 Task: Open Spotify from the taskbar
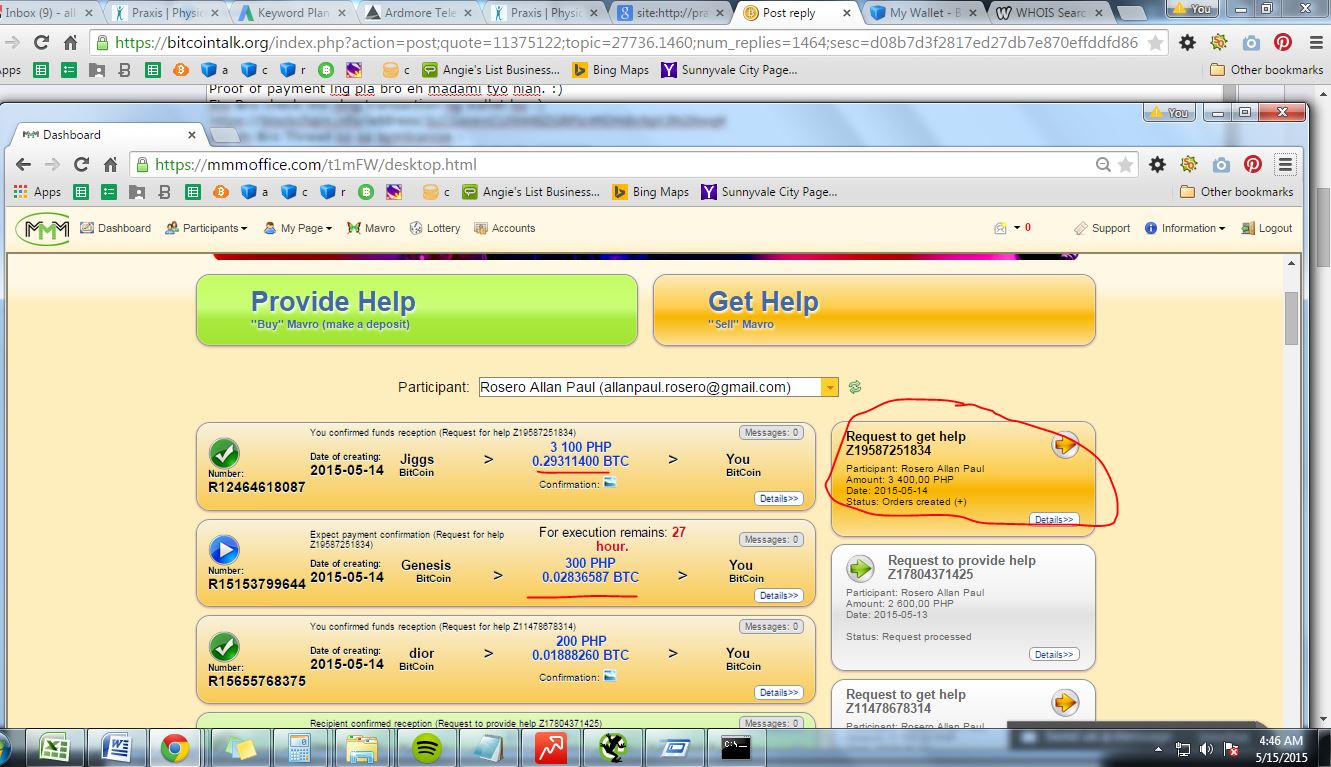(427, 748)
